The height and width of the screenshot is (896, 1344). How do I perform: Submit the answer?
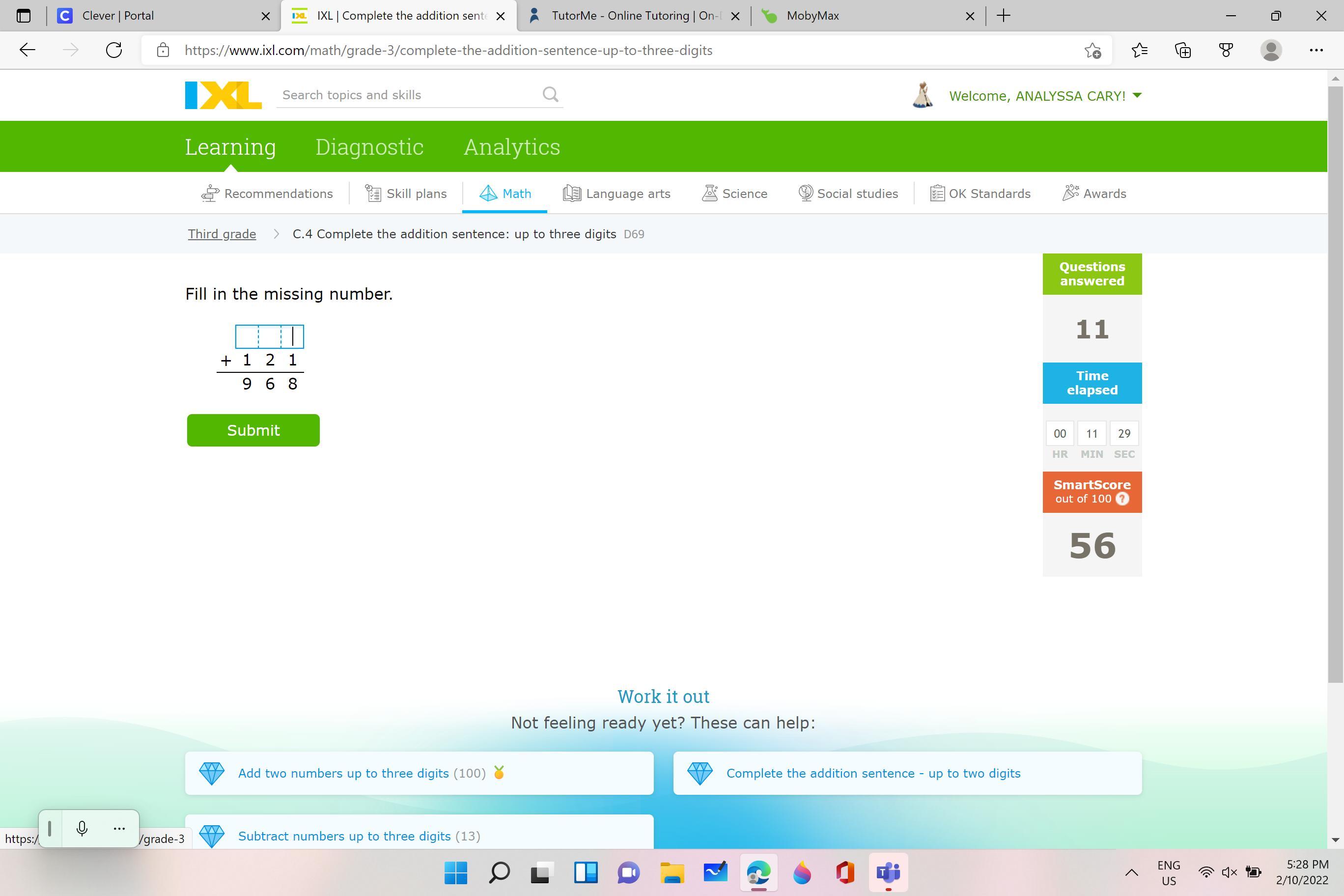[253, 430]
